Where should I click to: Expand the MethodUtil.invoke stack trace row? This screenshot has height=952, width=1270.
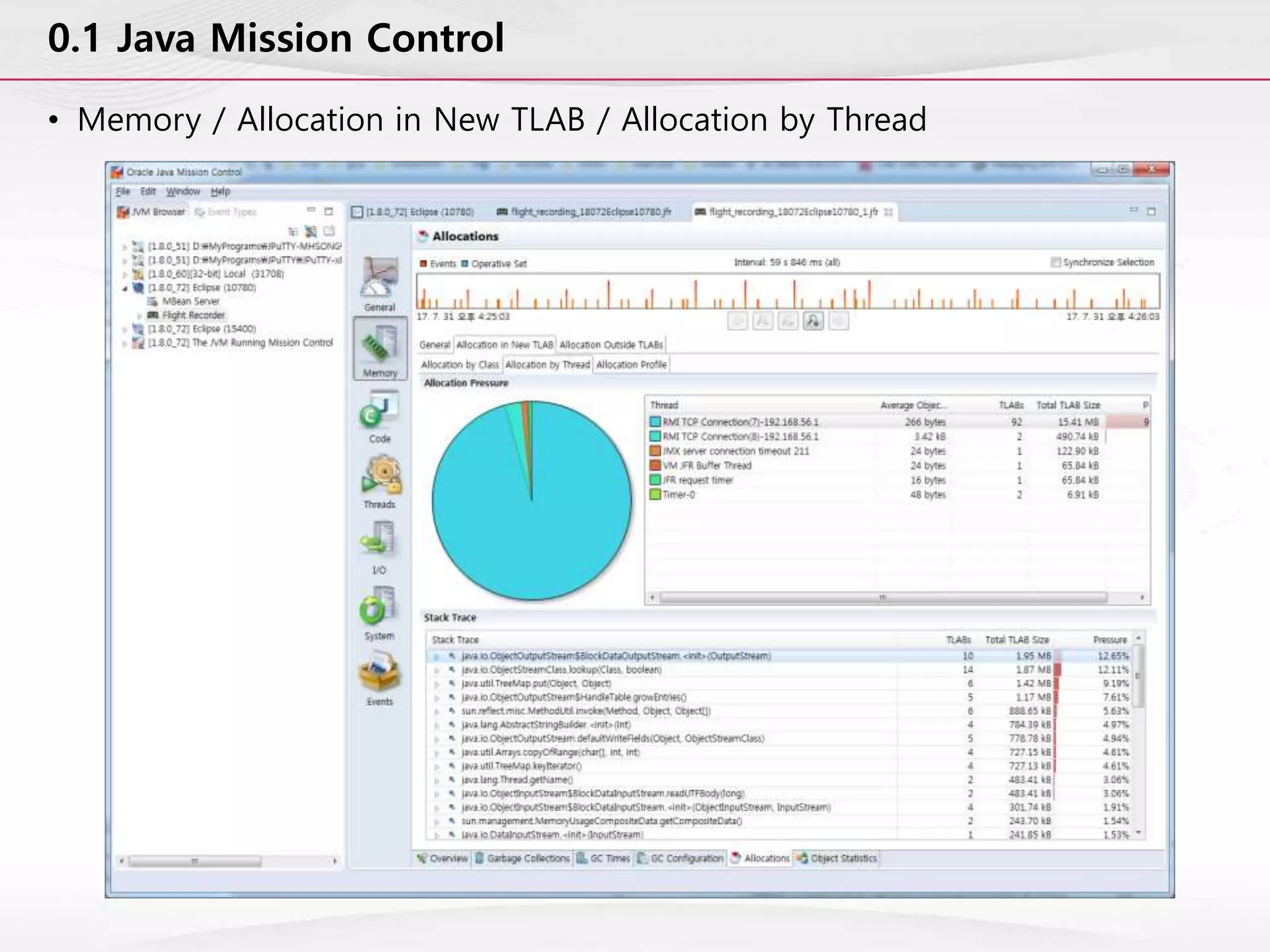(437, 712)
